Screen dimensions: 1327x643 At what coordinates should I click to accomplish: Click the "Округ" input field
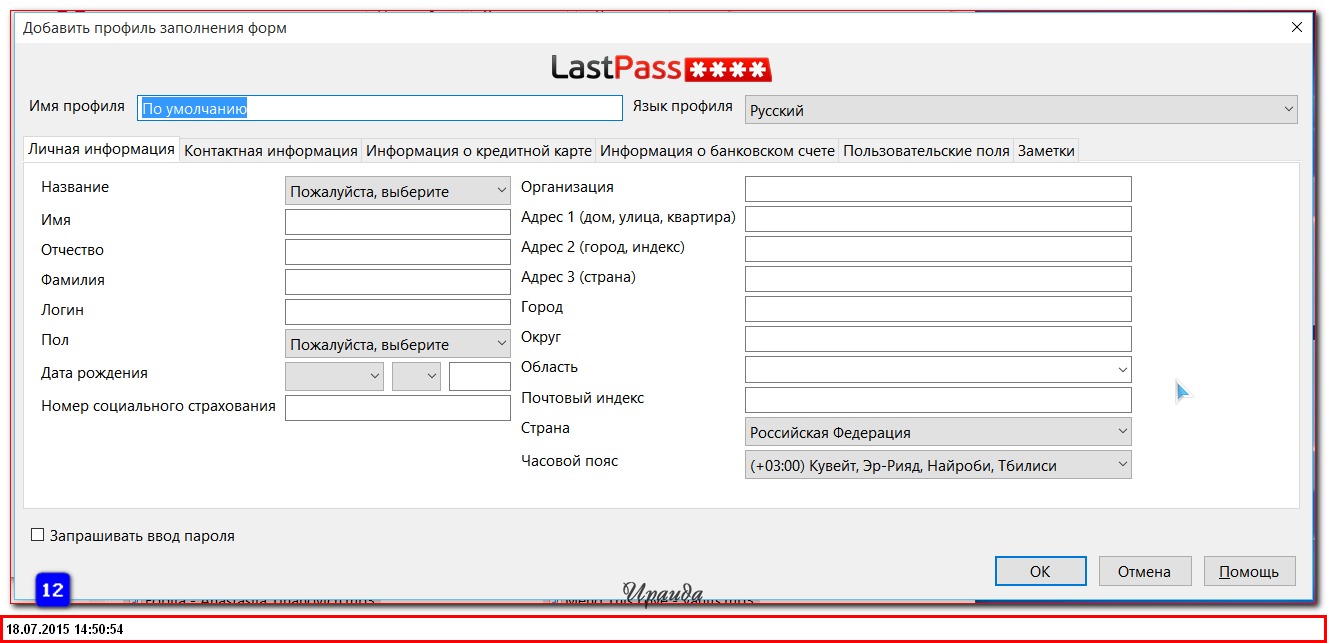click(x=938, y=339)
